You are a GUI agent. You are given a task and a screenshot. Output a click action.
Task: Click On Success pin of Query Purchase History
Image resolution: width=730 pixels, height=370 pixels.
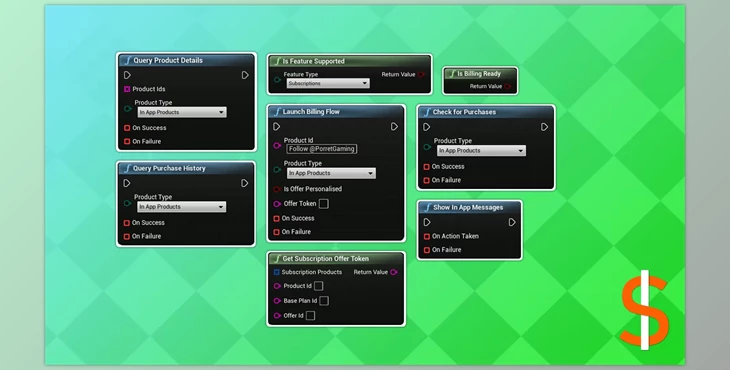coord(127,223)
